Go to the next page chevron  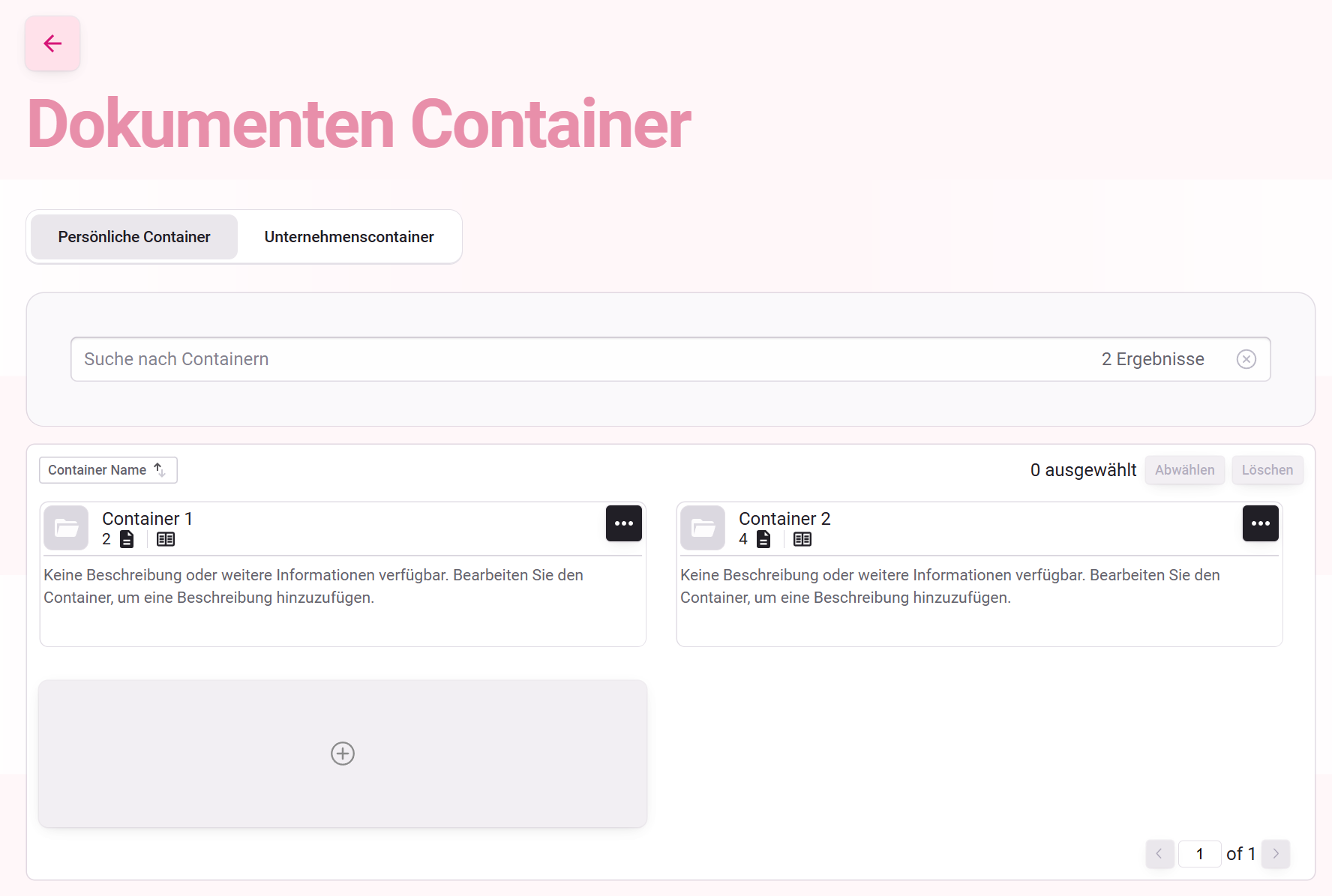(x=1276, y=853)
